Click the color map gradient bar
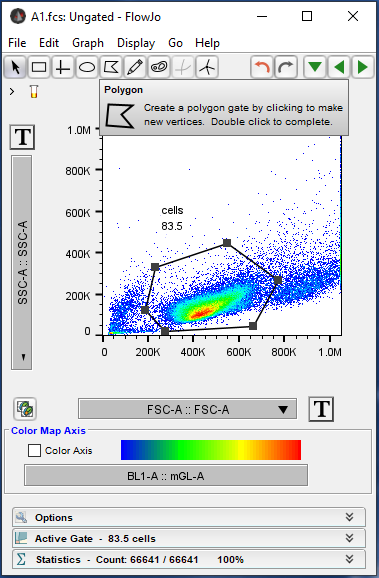The image size is (379, 578). 211,450
